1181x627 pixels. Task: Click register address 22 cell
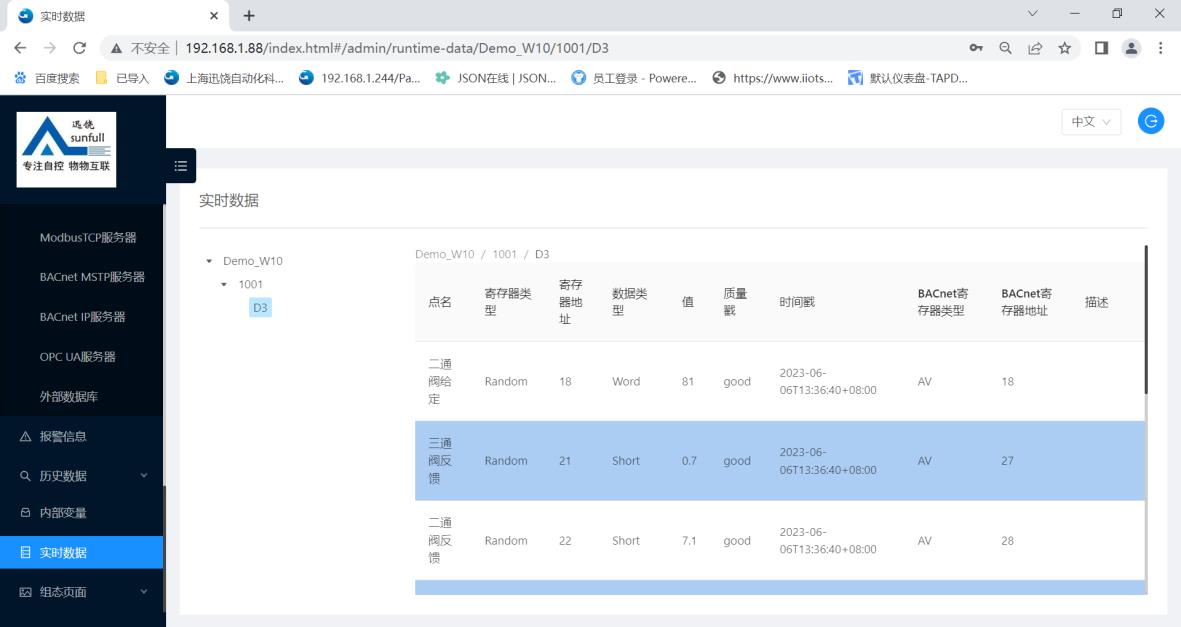click(565, 540)
